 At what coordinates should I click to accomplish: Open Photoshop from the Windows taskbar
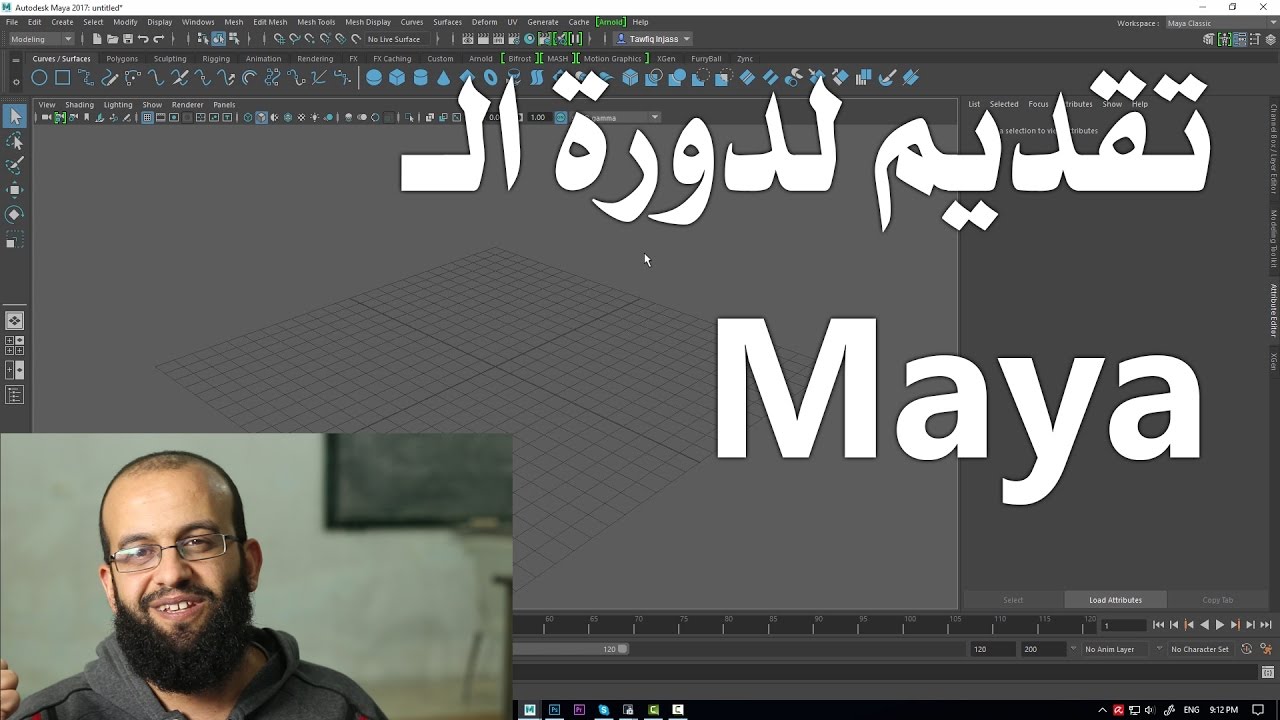pos(554,710)
